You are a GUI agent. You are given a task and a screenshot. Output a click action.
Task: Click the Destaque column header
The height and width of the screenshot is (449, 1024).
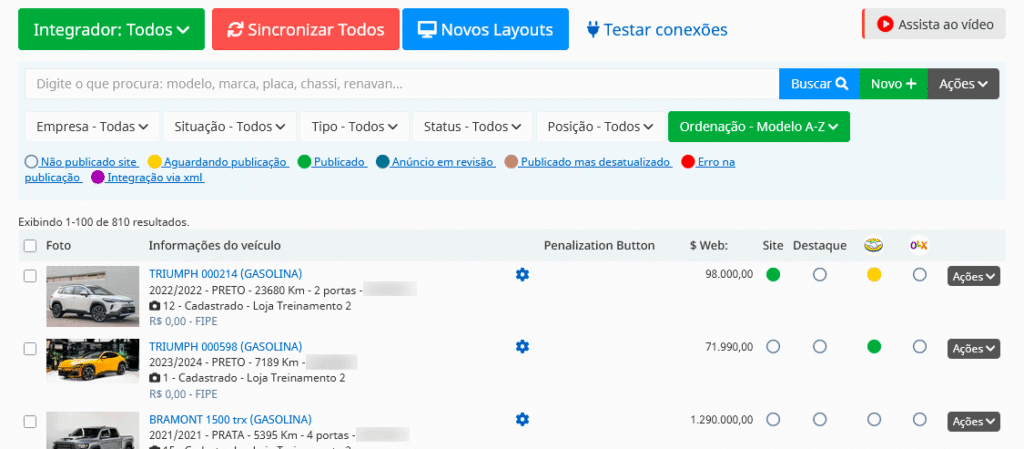(x=820, y=245)
